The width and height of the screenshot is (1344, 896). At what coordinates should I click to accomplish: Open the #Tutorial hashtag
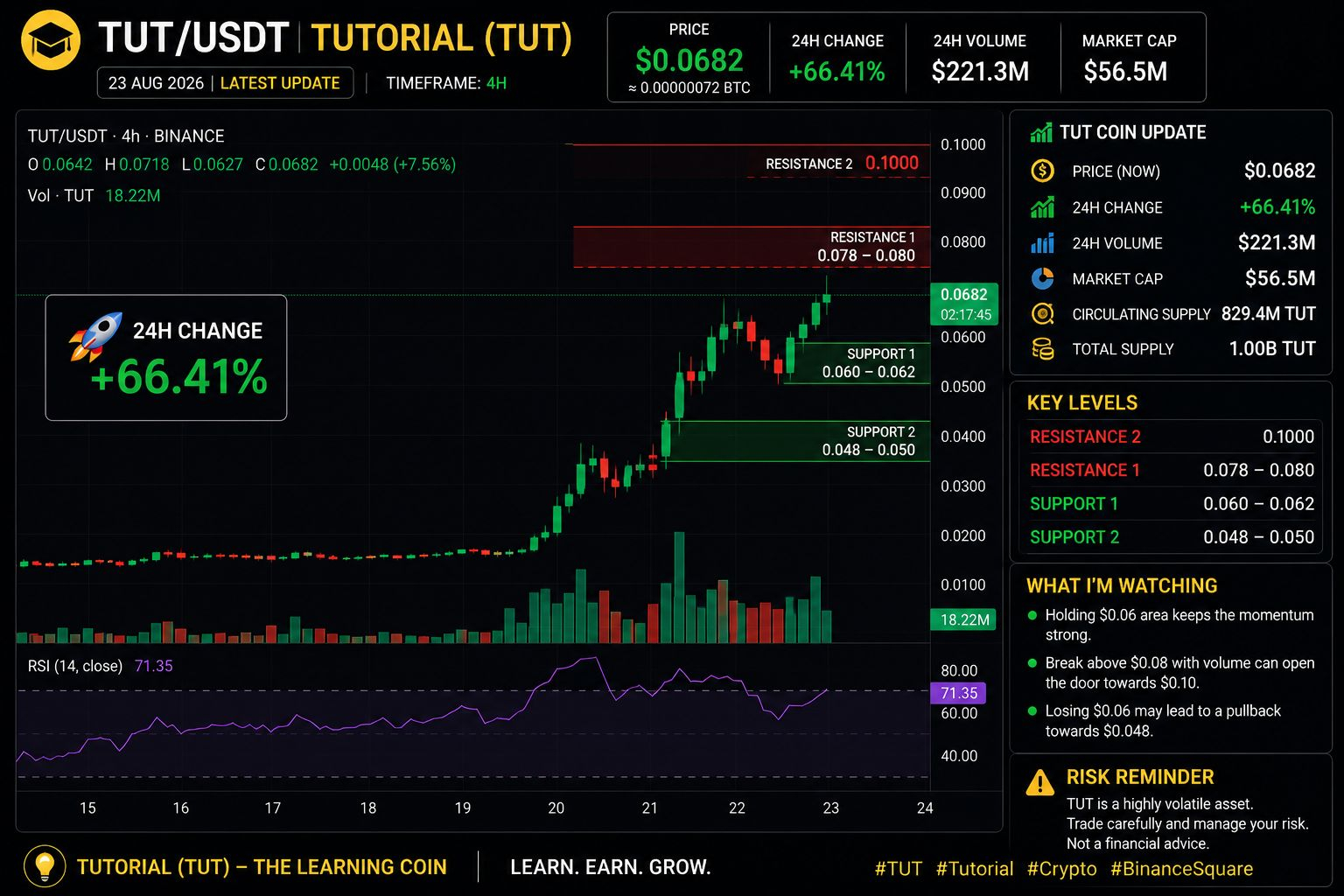(975, 869)
